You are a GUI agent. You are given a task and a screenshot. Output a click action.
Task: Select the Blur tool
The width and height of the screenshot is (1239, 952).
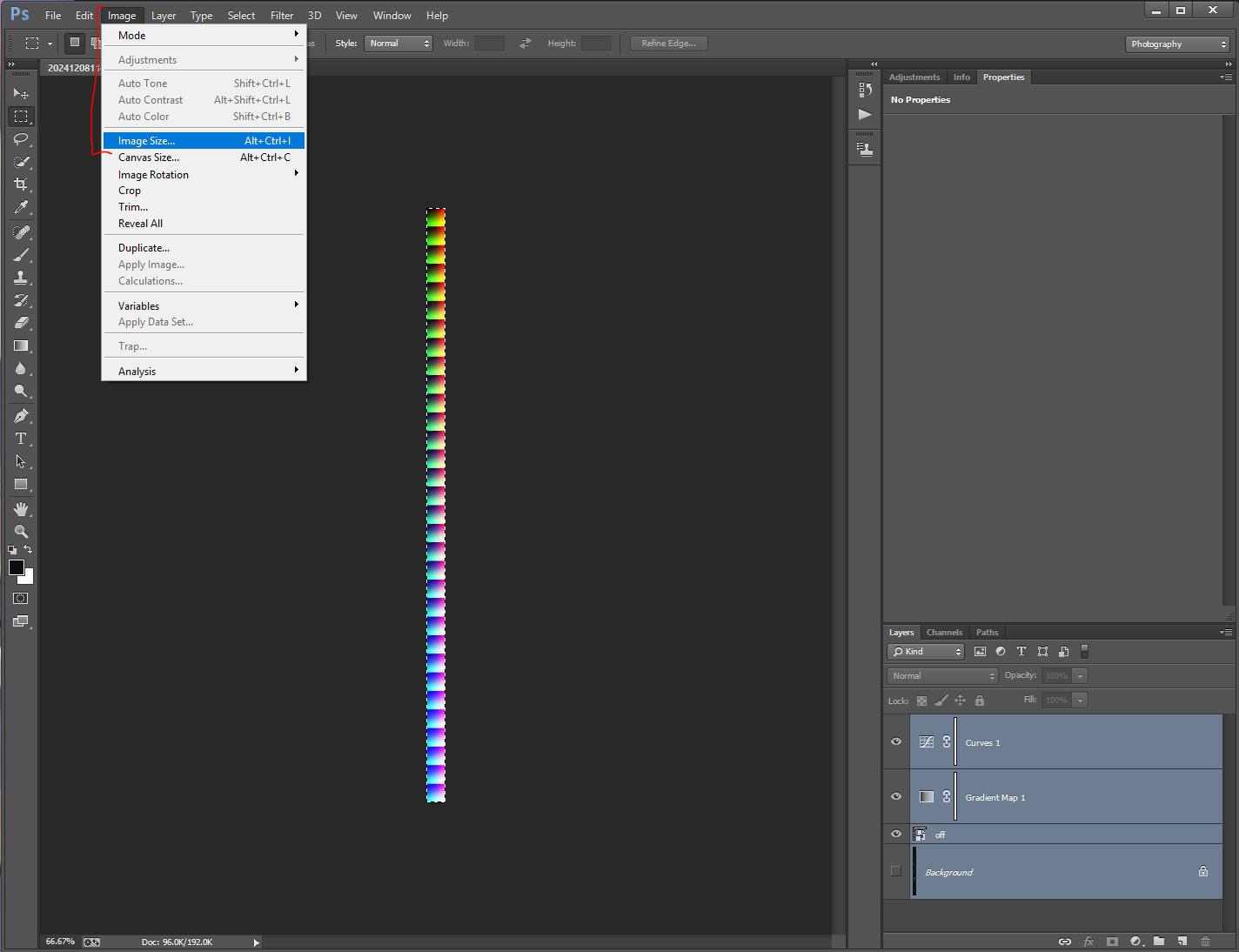[21, 368]
